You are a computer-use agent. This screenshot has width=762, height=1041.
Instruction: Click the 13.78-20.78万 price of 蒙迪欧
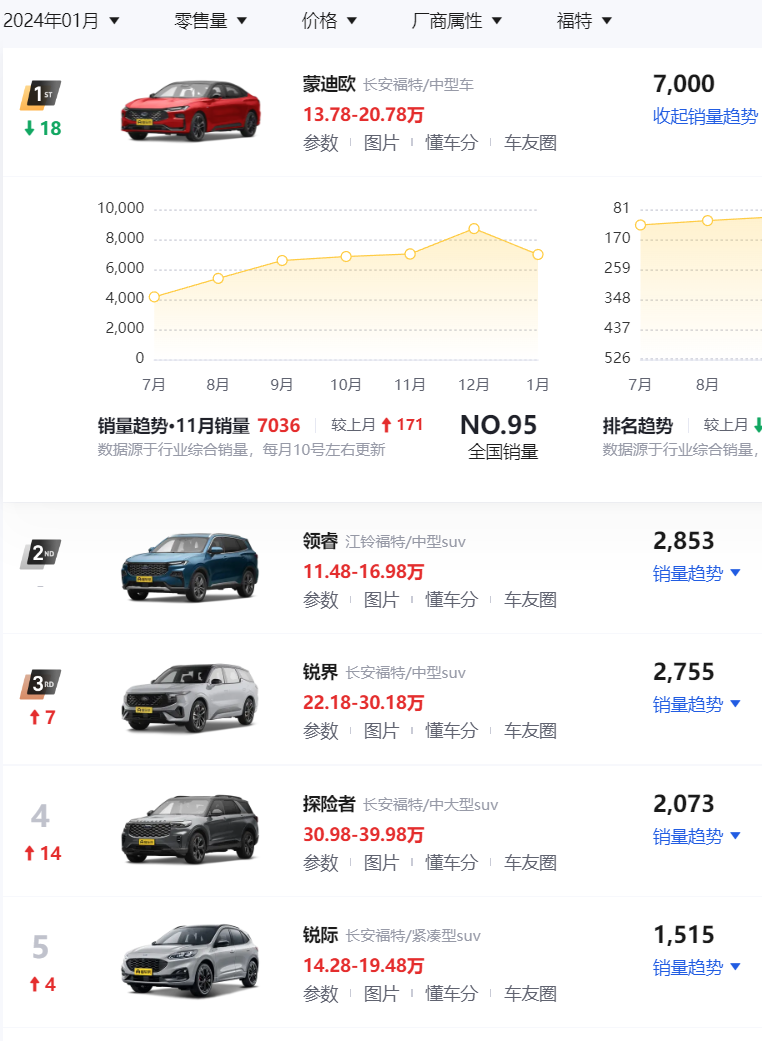[363, 115]
